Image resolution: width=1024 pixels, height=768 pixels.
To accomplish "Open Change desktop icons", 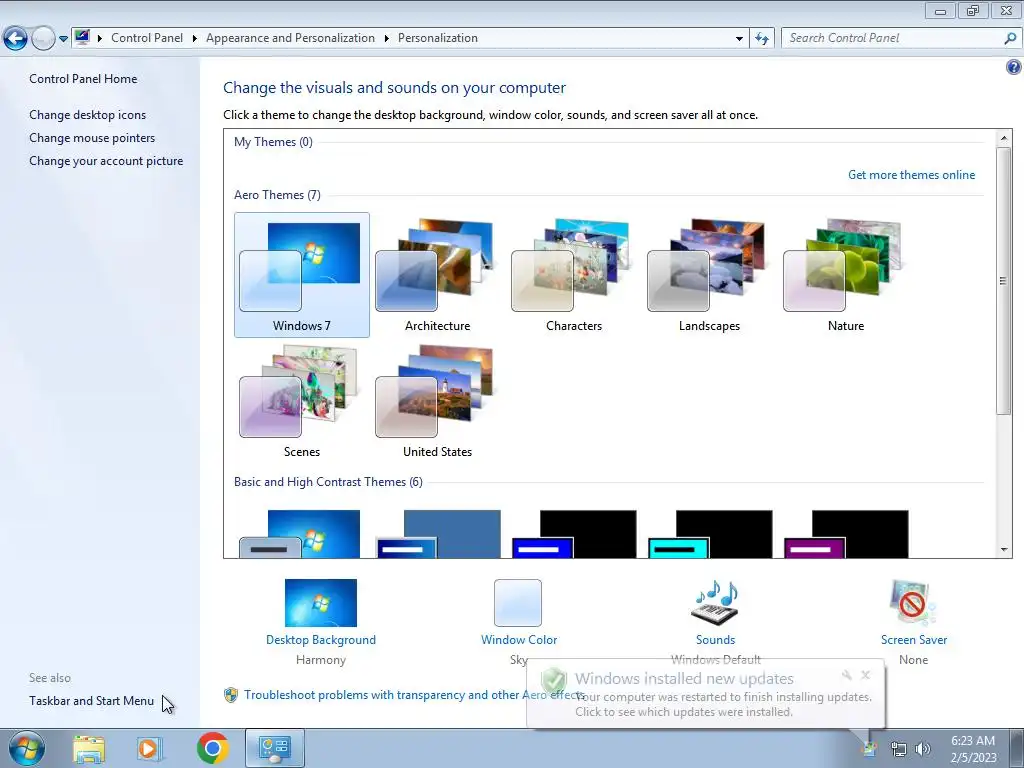I will pyautogui.click(x=88, y=115).
